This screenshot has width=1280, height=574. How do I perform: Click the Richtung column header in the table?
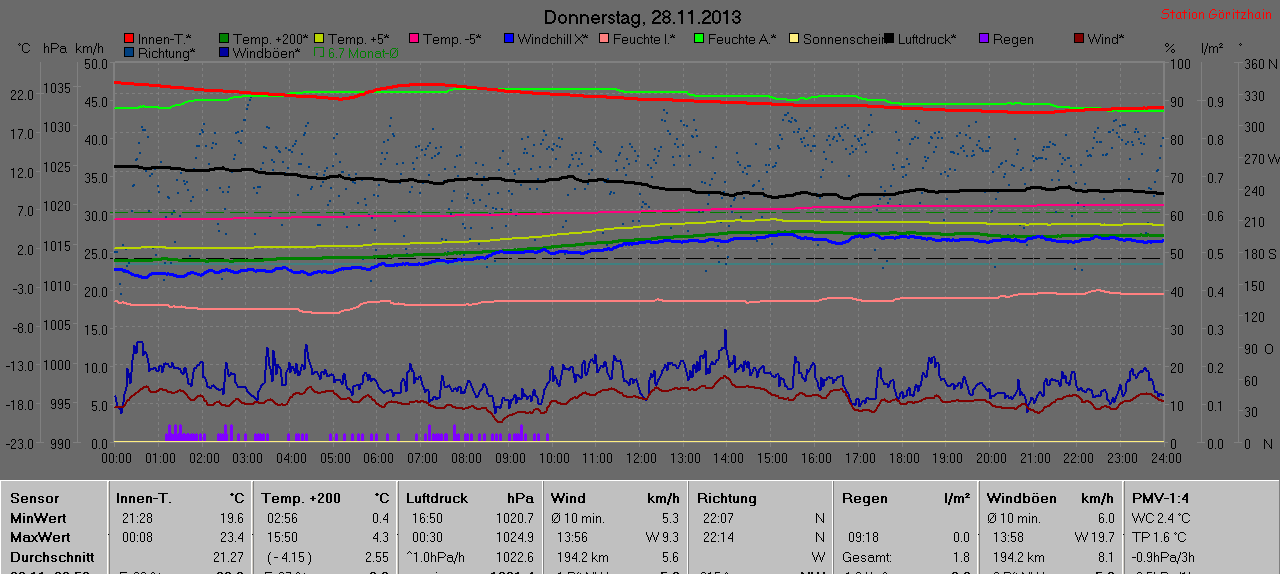(x=727, y=498)
